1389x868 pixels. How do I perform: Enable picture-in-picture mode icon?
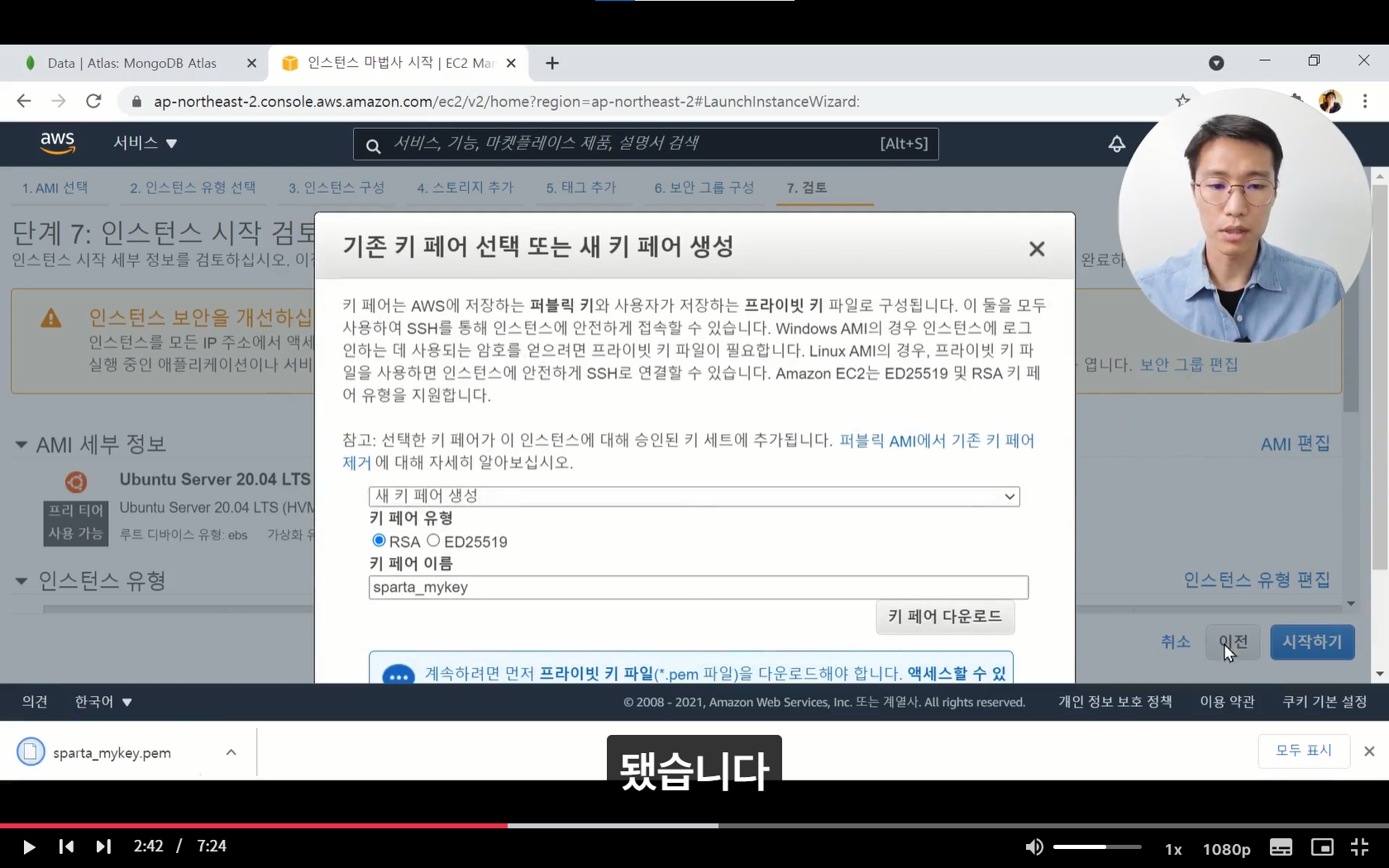(x=1322, y=847)
